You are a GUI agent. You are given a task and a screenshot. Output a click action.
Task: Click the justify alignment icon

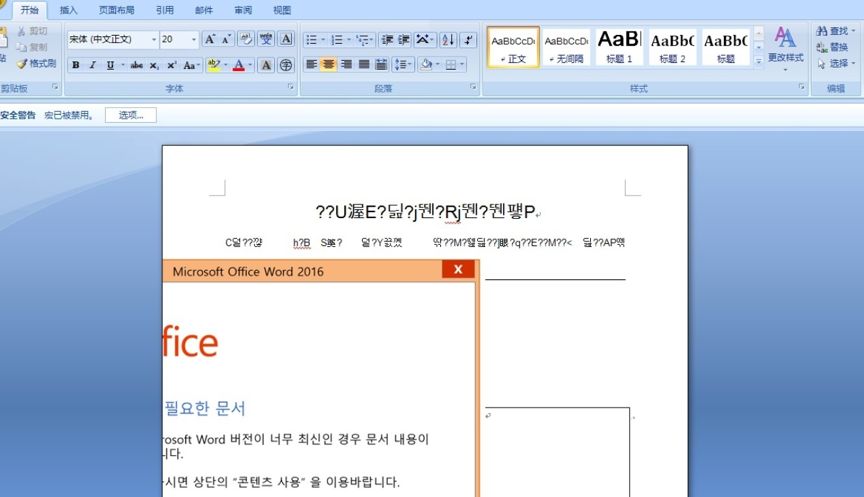tap(363, 65)
